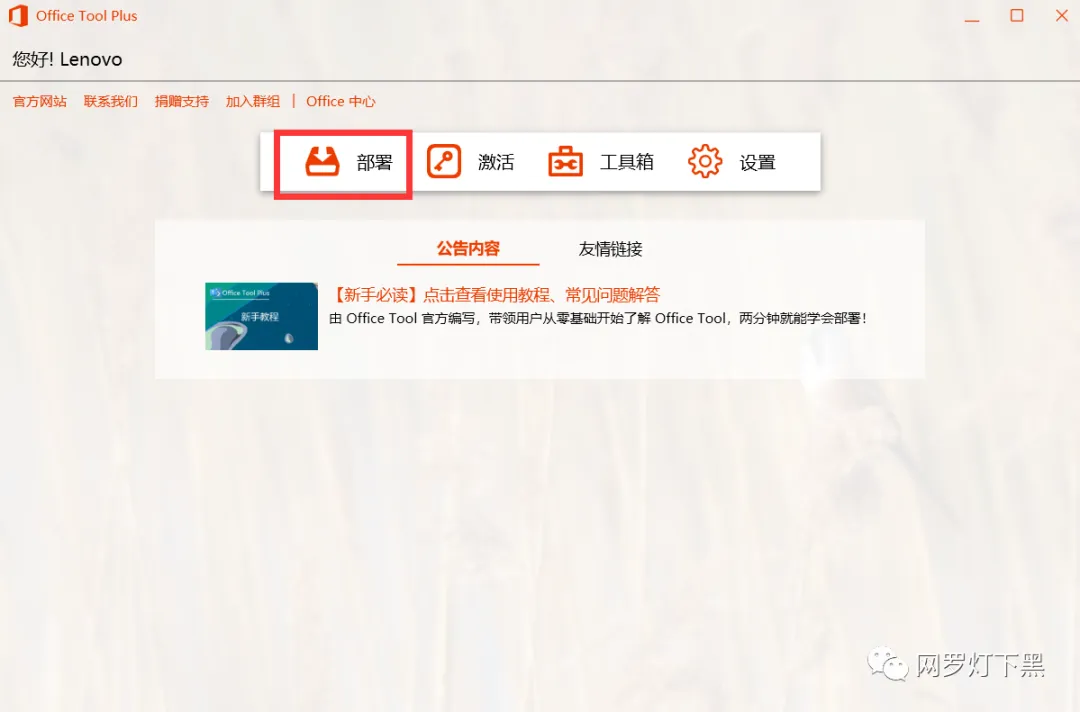
Task: Close the Office Tool Plus window
Action: coord(1061,15)
